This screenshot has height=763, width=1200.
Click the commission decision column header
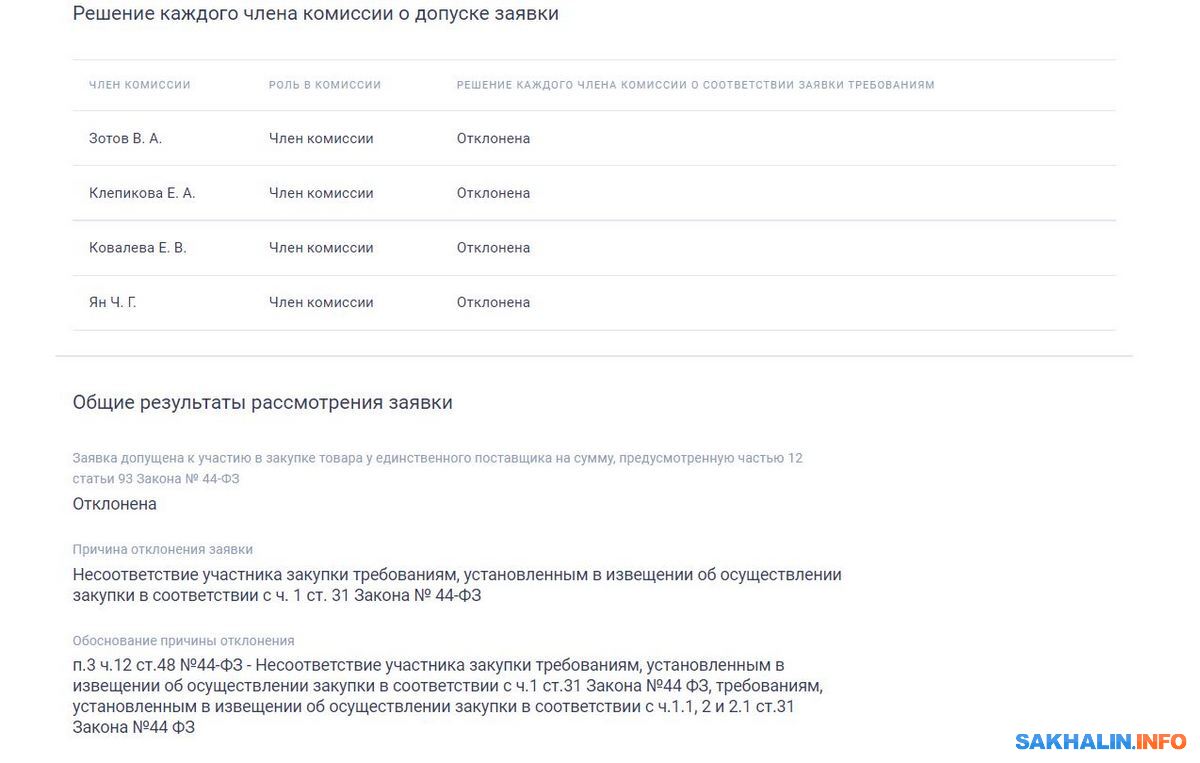pos(695,85)
